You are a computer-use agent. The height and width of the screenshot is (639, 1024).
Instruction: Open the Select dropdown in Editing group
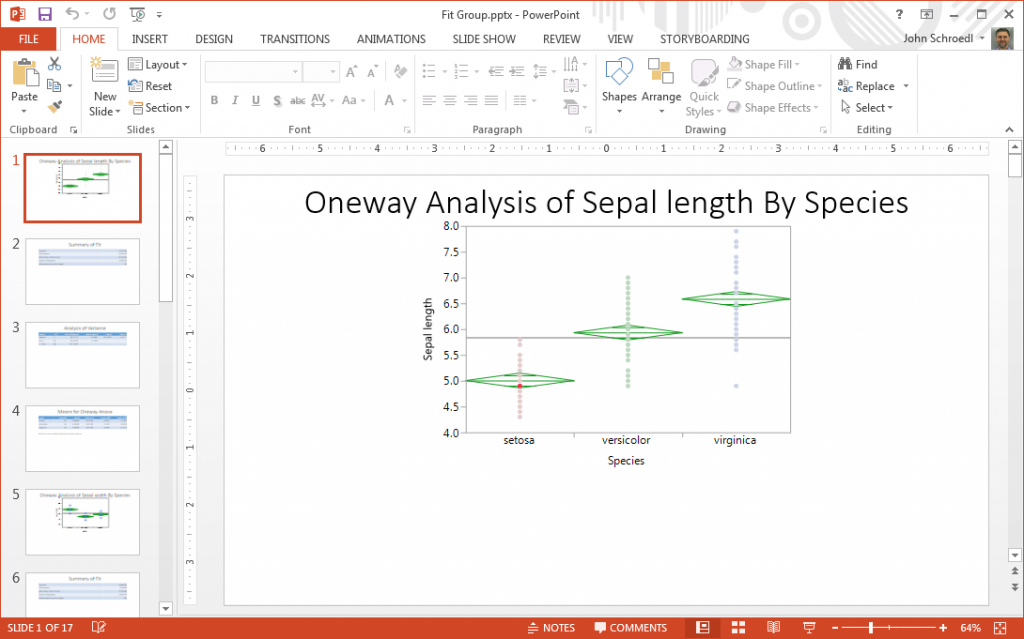click(x=866, y=108)
